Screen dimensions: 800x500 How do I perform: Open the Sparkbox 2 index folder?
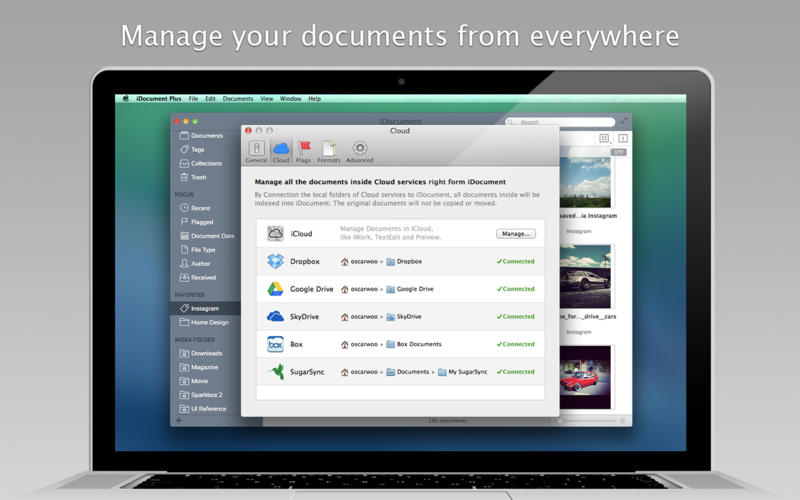click(201, 395)
